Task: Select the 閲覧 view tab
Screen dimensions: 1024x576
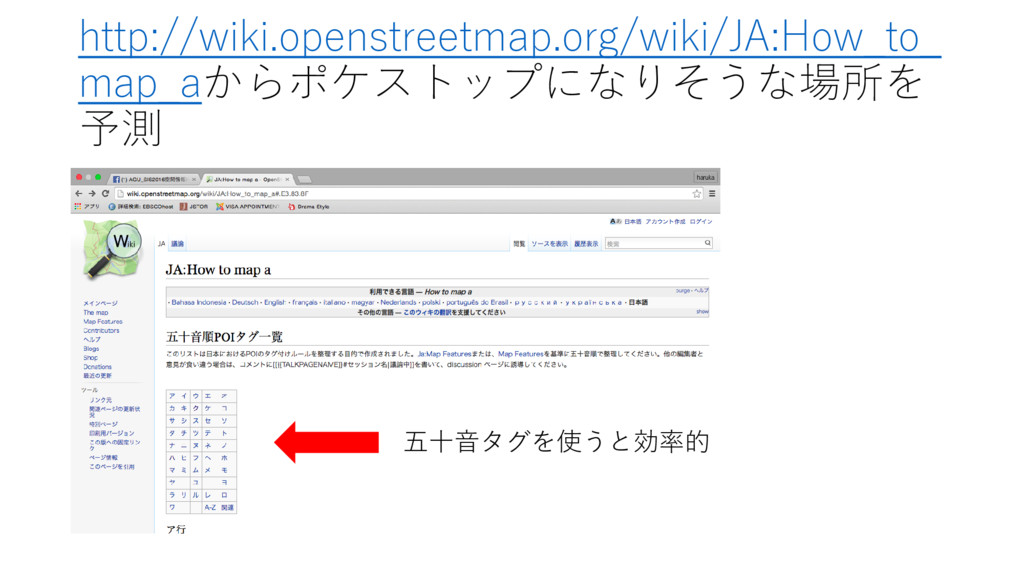Action: tap(519, 244)
